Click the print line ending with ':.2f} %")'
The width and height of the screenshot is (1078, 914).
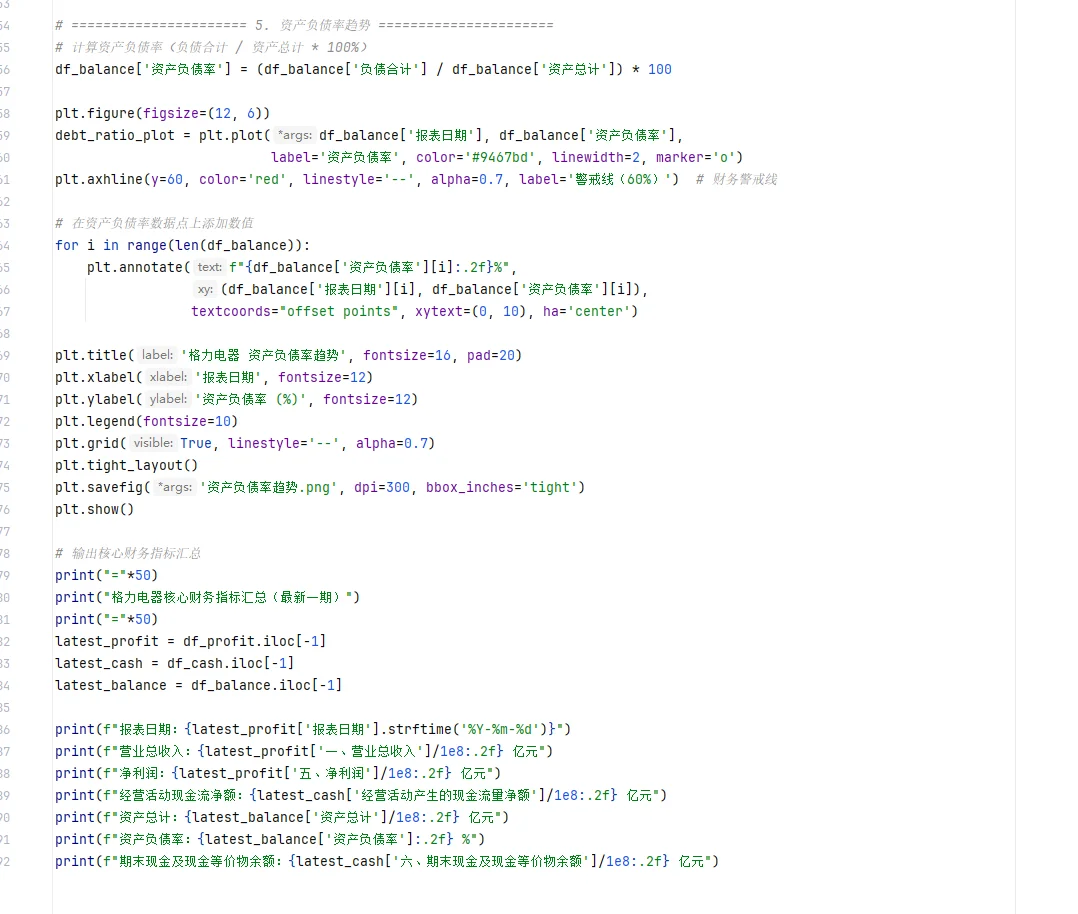pyautogui.click(x=270, y=840)
